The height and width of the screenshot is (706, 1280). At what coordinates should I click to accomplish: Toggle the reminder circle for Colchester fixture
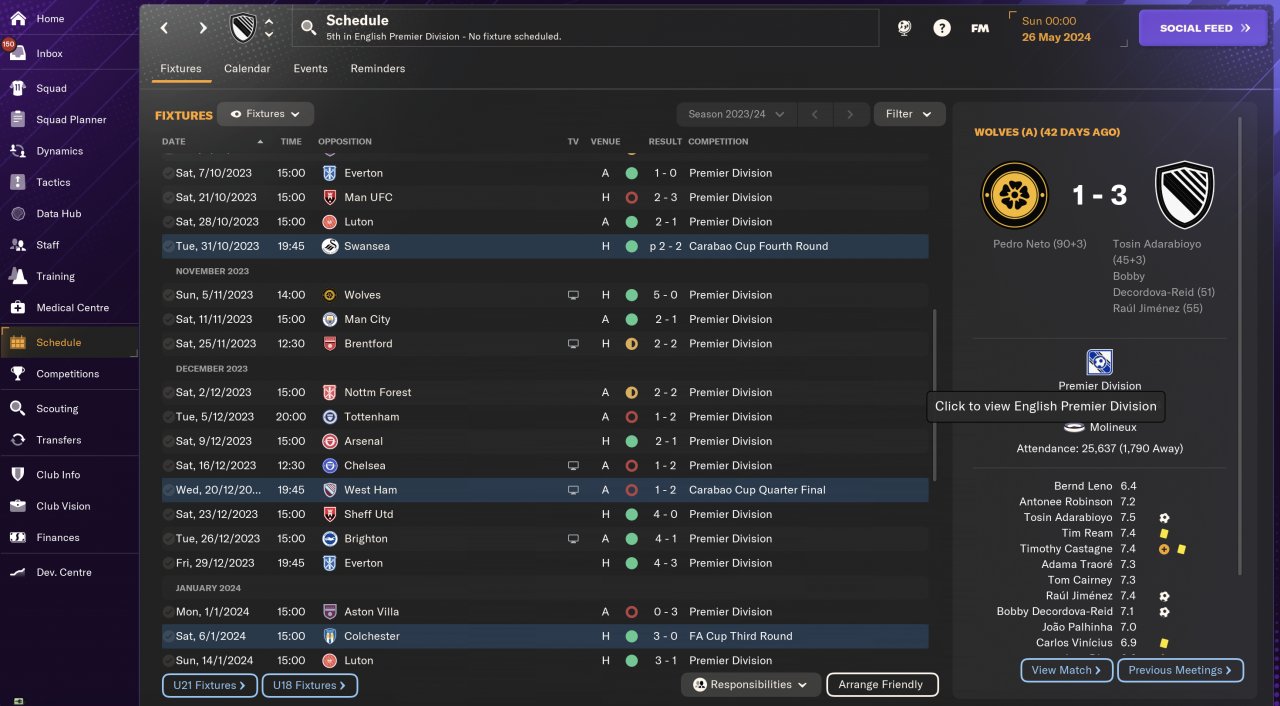click(x=168, y=636)
